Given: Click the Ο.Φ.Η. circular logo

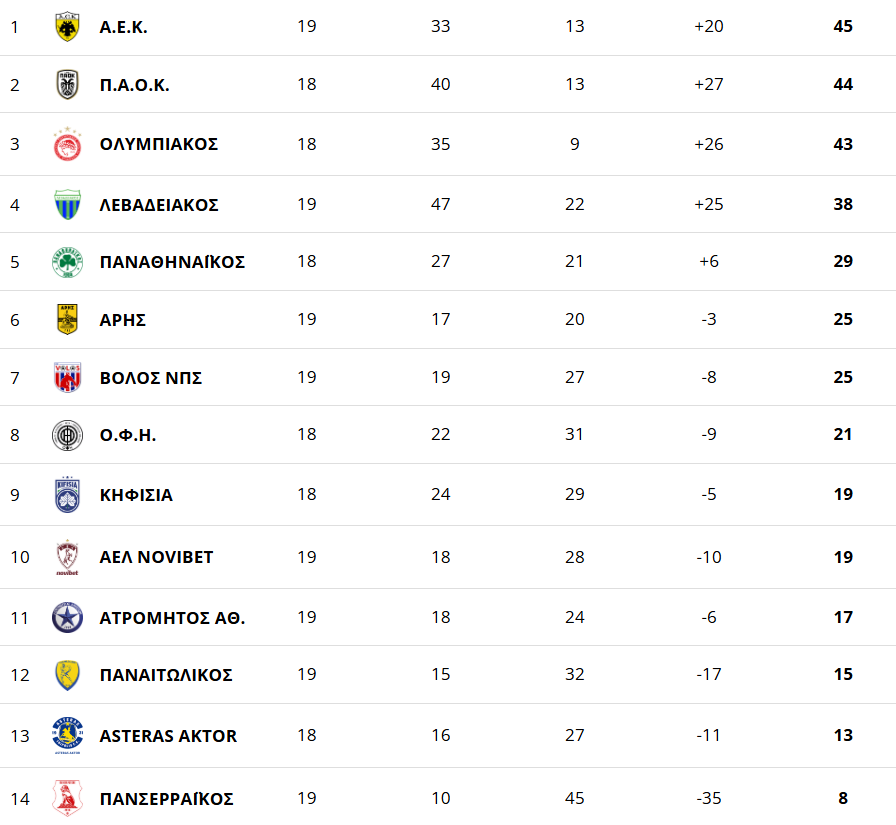Looking at the screenshot, I should pyautogui.click(x=67, y=435).
